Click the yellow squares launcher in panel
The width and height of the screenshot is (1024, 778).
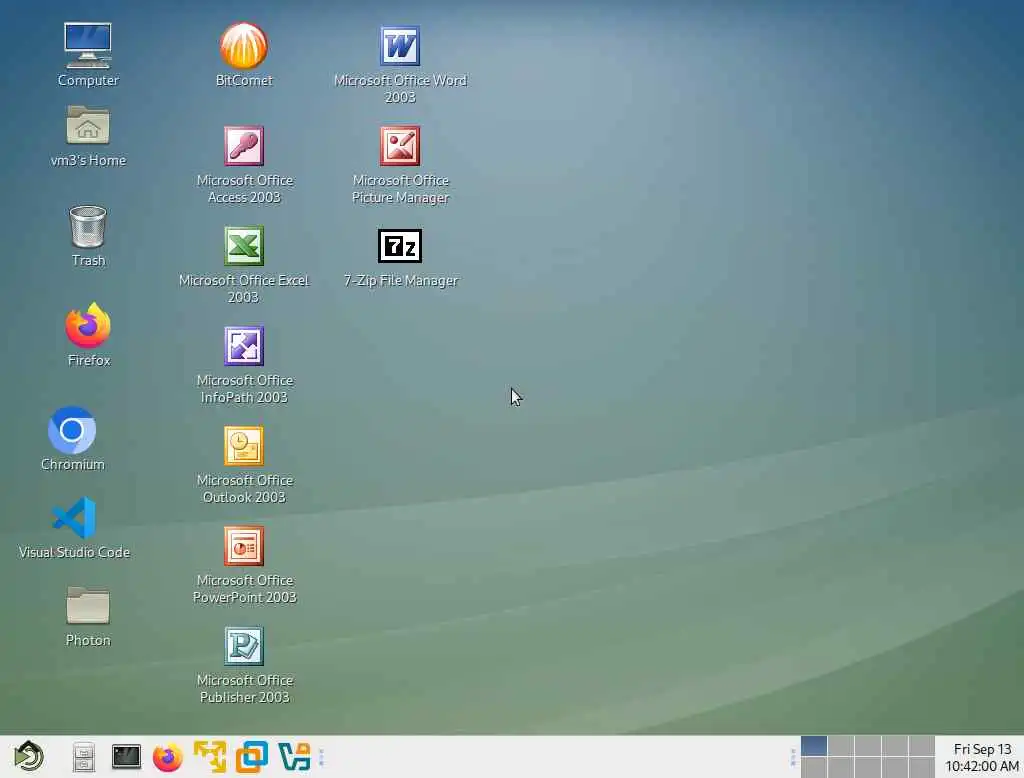pos(210,757)
